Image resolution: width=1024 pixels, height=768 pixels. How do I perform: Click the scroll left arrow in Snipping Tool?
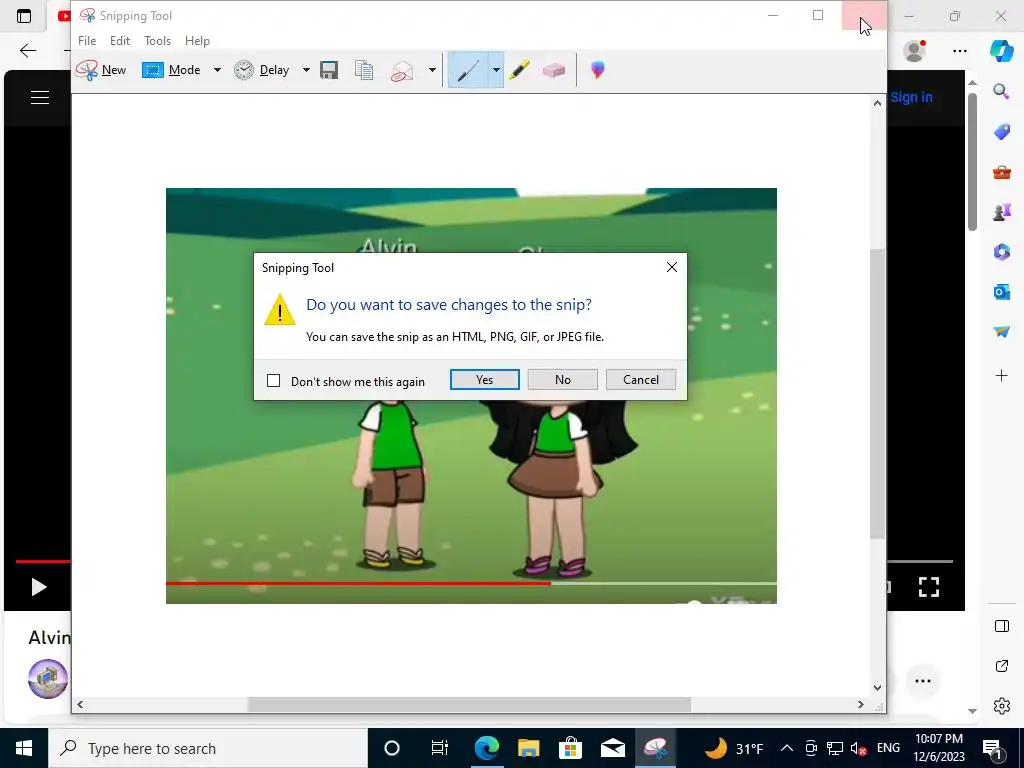(x=80, y=705)
